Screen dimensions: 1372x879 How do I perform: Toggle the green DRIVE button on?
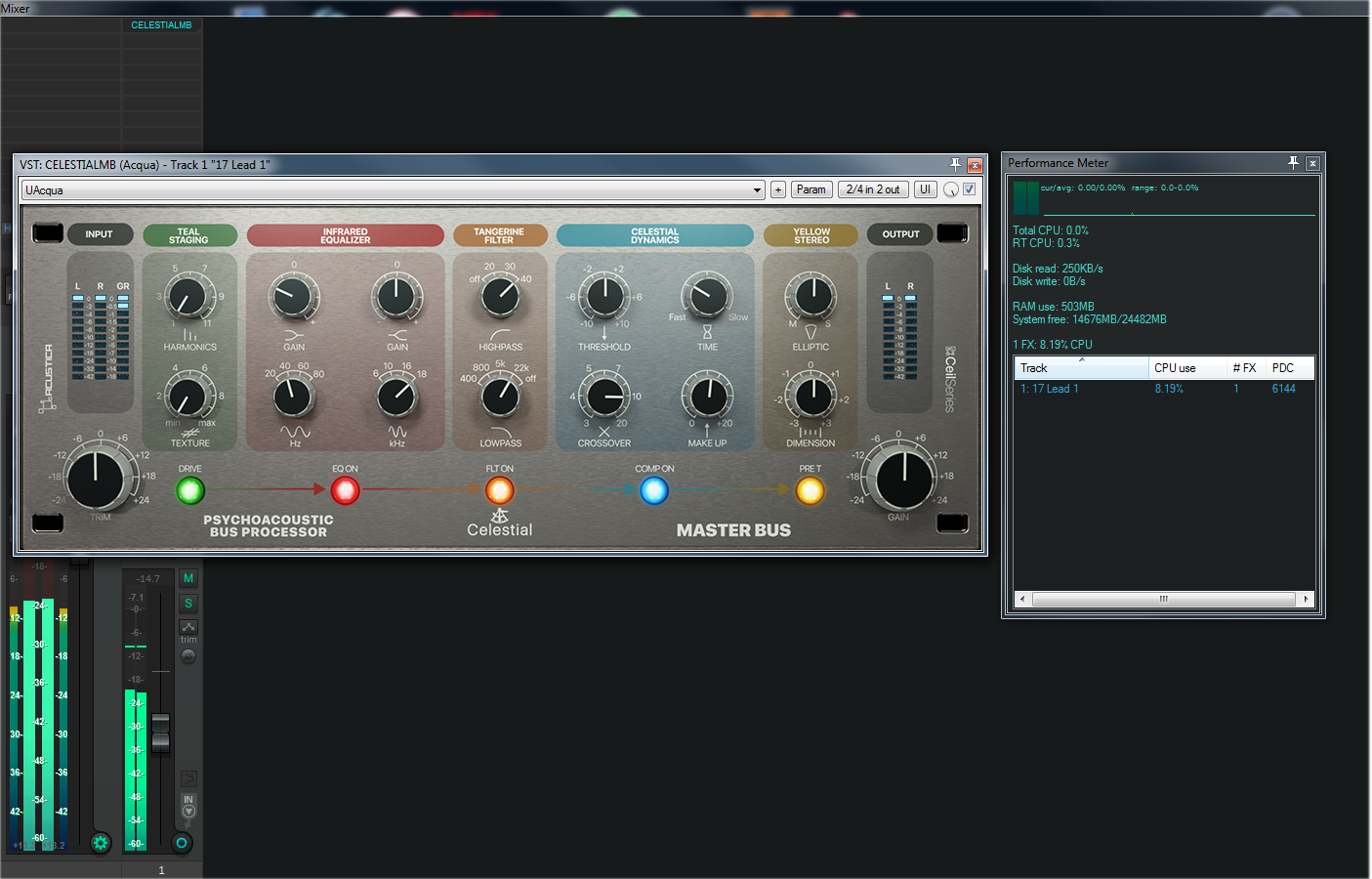[190, 490]
